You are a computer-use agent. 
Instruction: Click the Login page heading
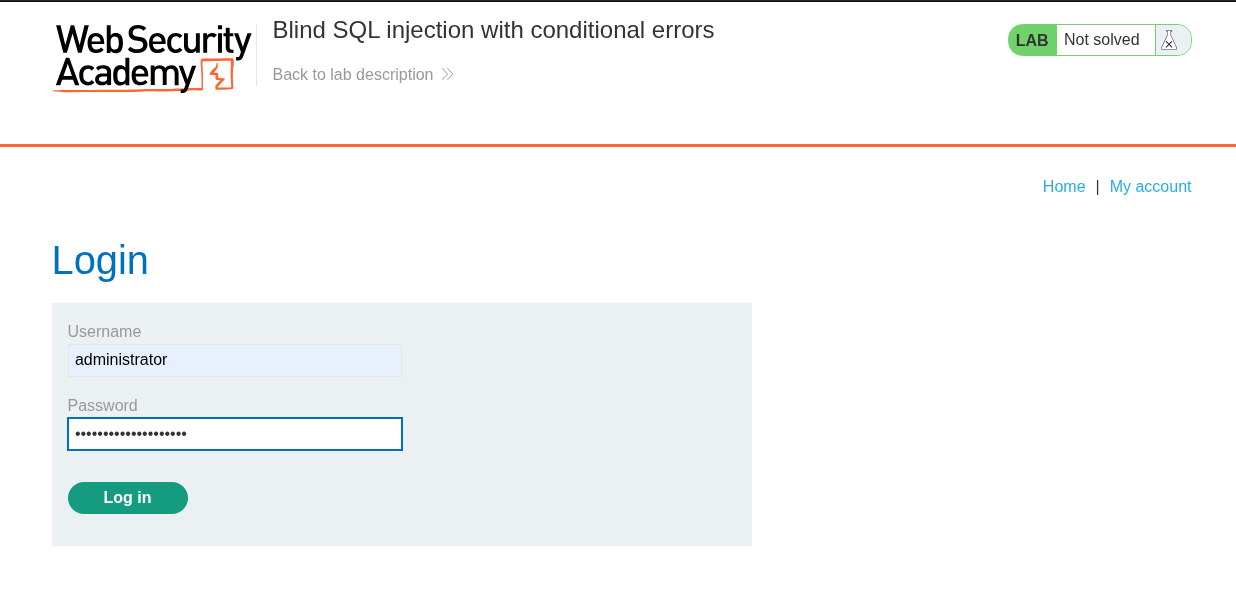100,261
